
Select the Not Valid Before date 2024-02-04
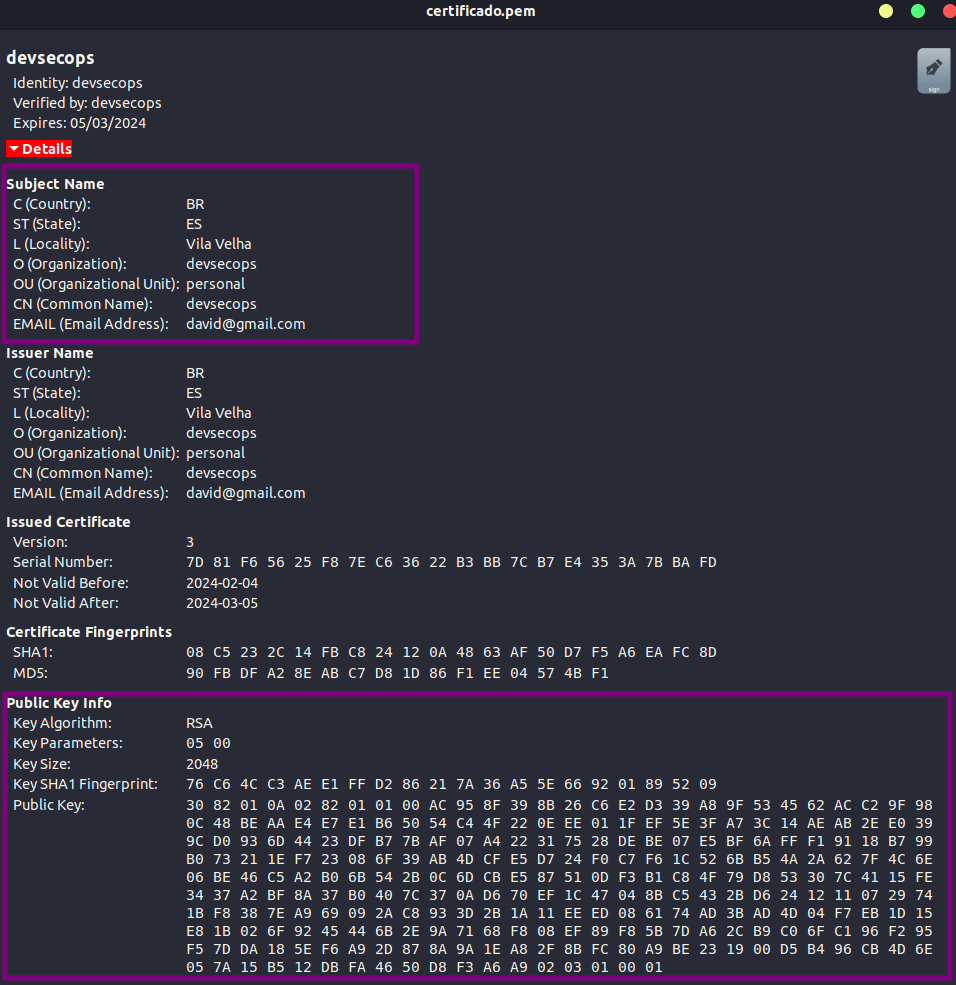click(222, 583)
